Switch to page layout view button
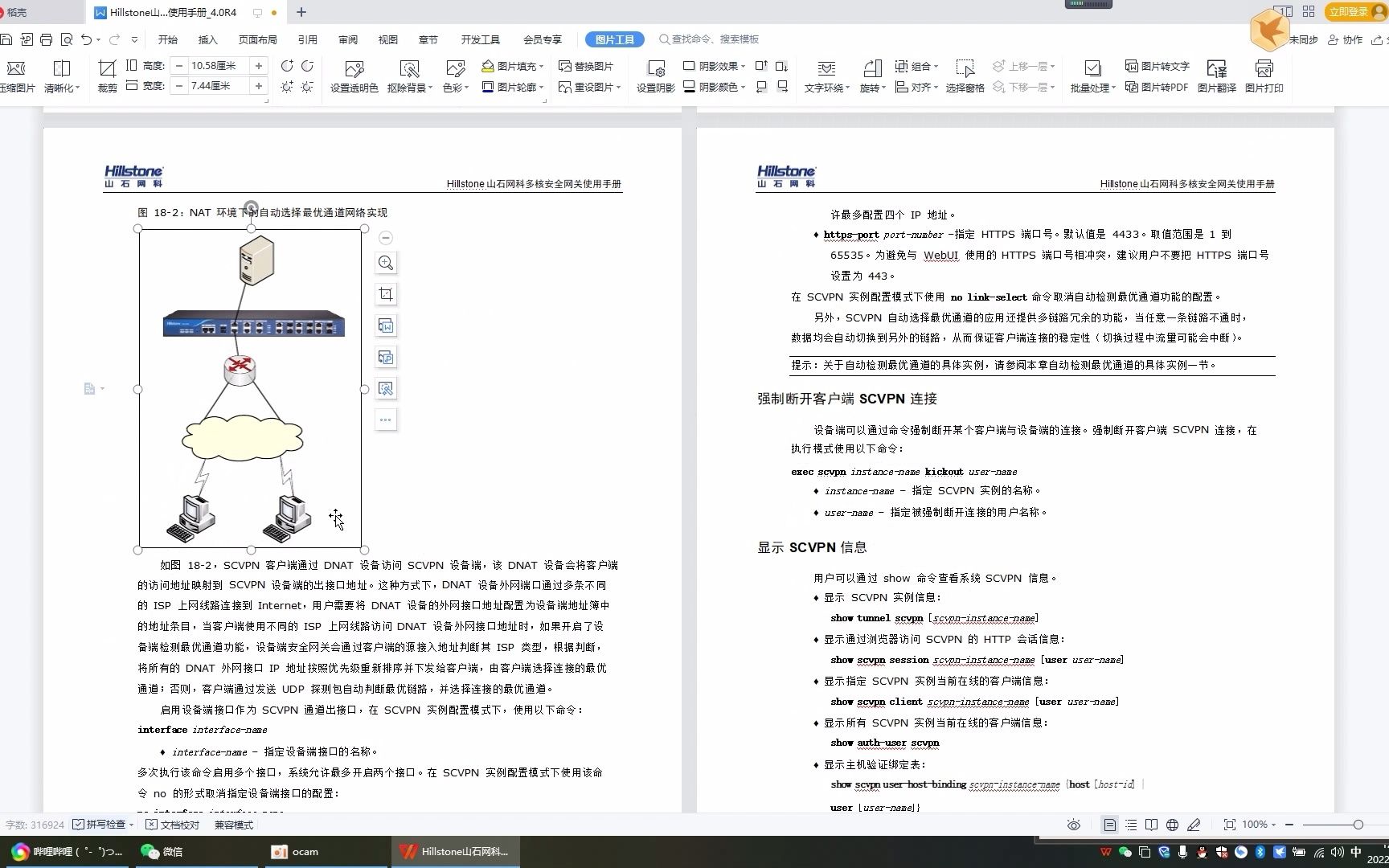The width and height of the screenshot is (1389, 868). pos(1109,825)
